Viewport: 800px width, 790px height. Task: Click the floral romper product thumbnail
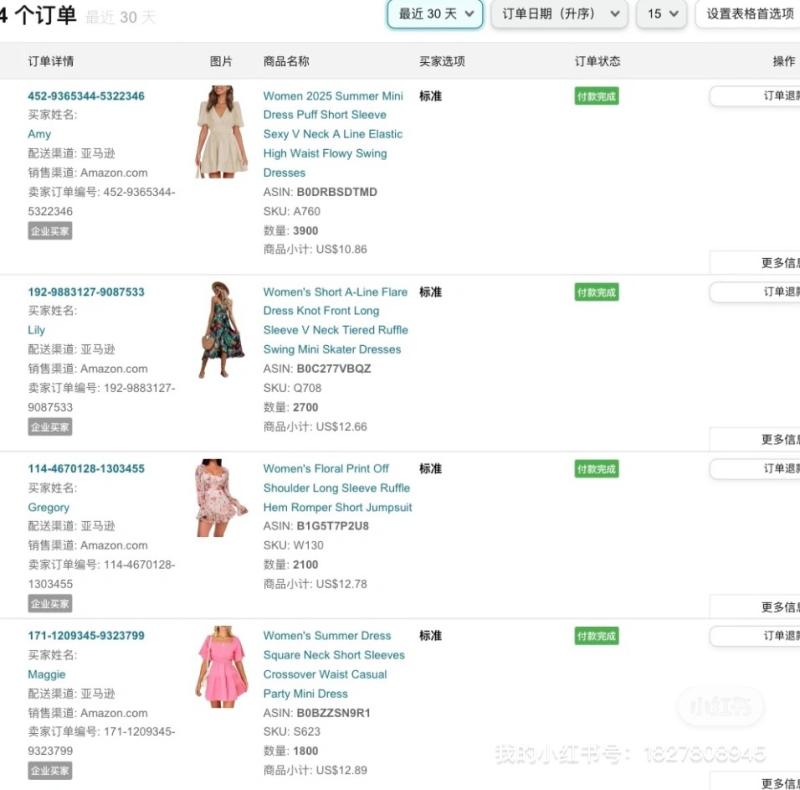pos(221,498)
